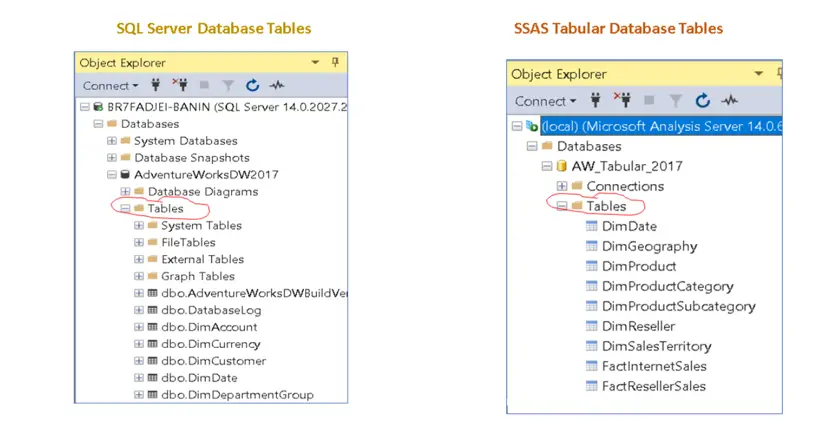Select the DimProductCategory tabular table
Image resolution: width=831 pixels, height=430 pixels.
point(667,286)
